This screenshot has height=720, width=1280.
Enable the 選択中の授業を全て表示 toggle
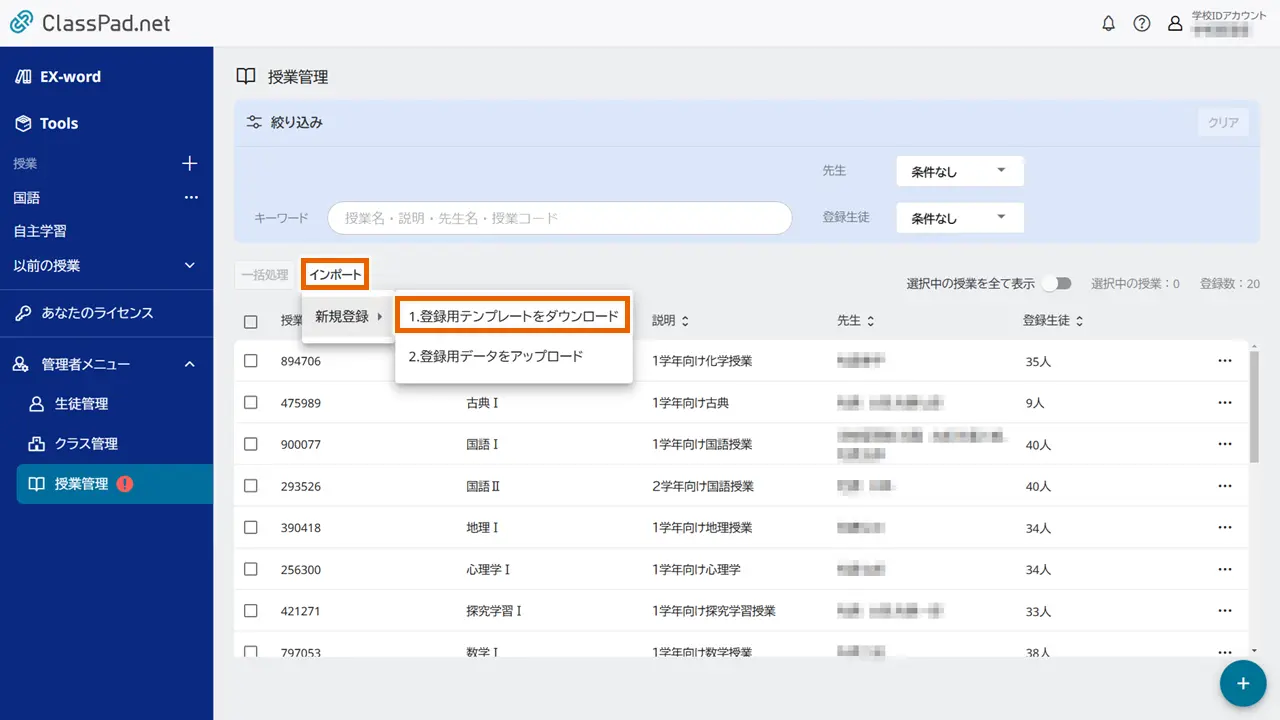pos(1057,283)
